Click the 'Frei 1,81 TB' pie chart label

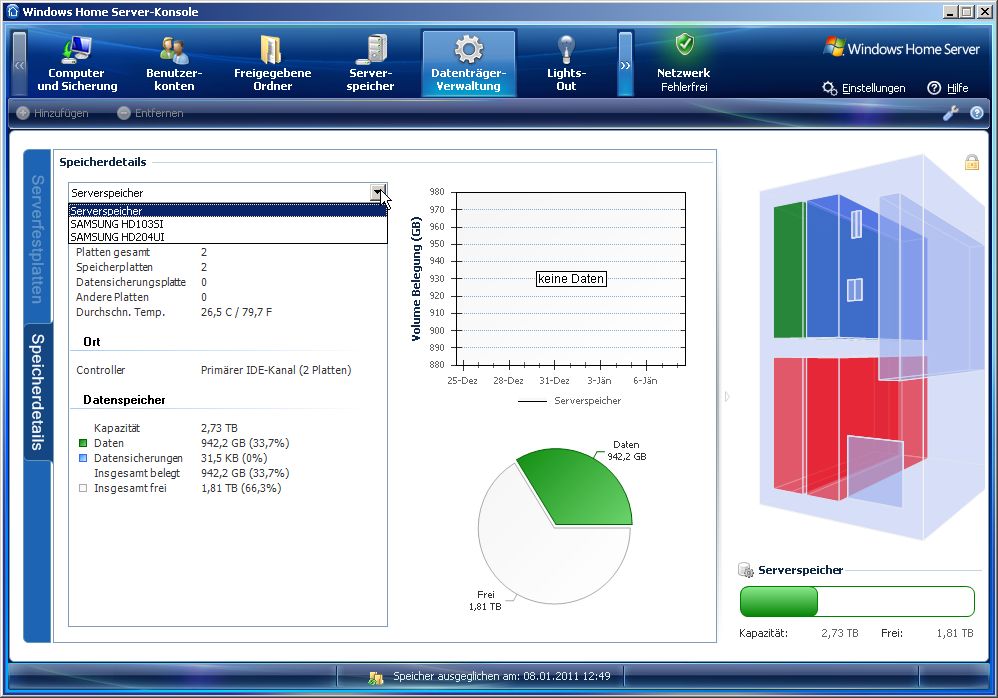pos(485,600)
